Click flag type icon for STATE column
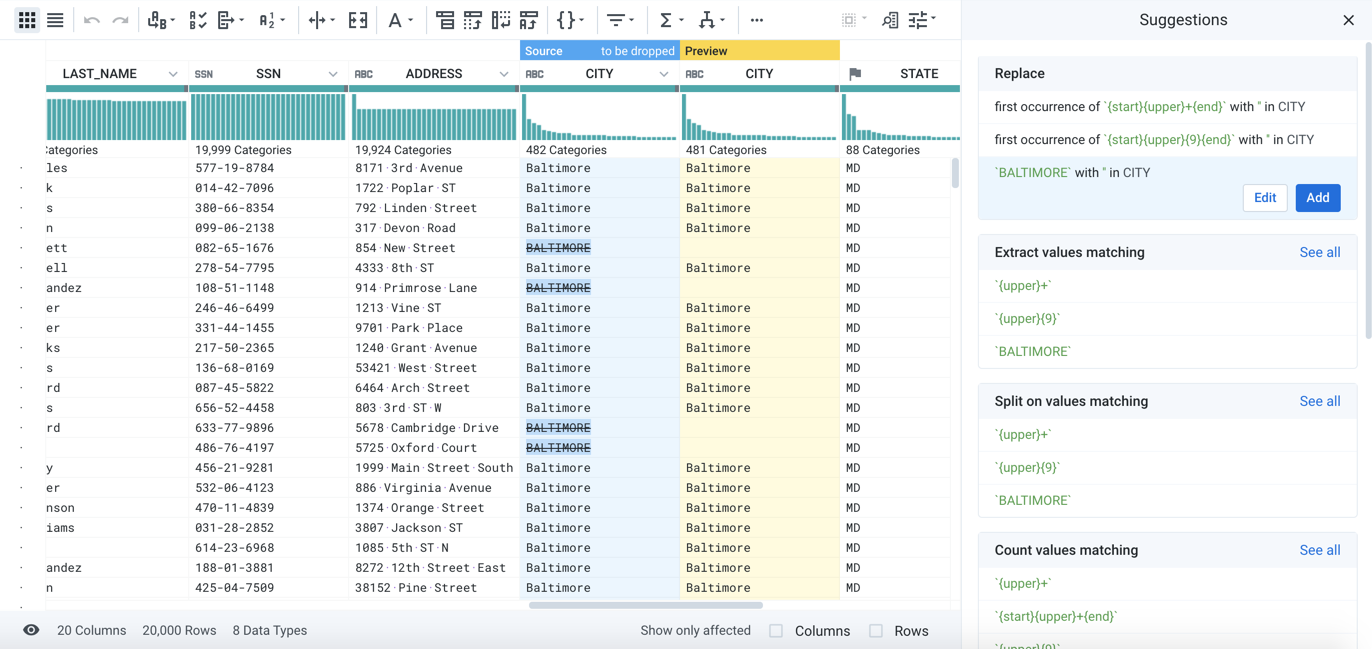The image size is (1372, 649). (x=855, y=74)
